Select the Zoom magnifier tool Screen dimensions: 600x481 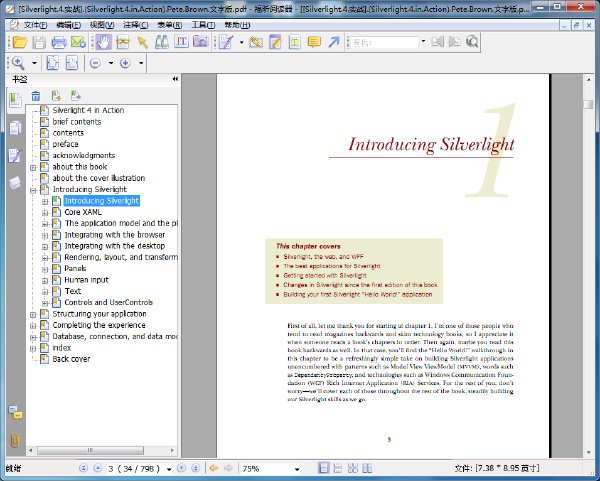point(18,63)
